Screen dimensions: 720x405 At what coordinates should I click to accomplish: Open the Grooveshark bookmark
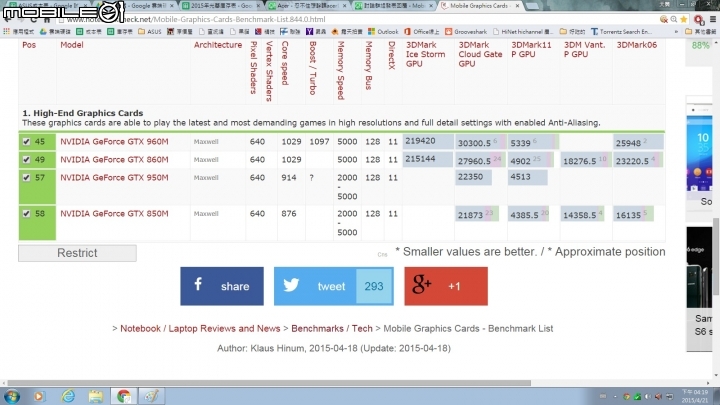pyautogui.click(x=466, y=32)
